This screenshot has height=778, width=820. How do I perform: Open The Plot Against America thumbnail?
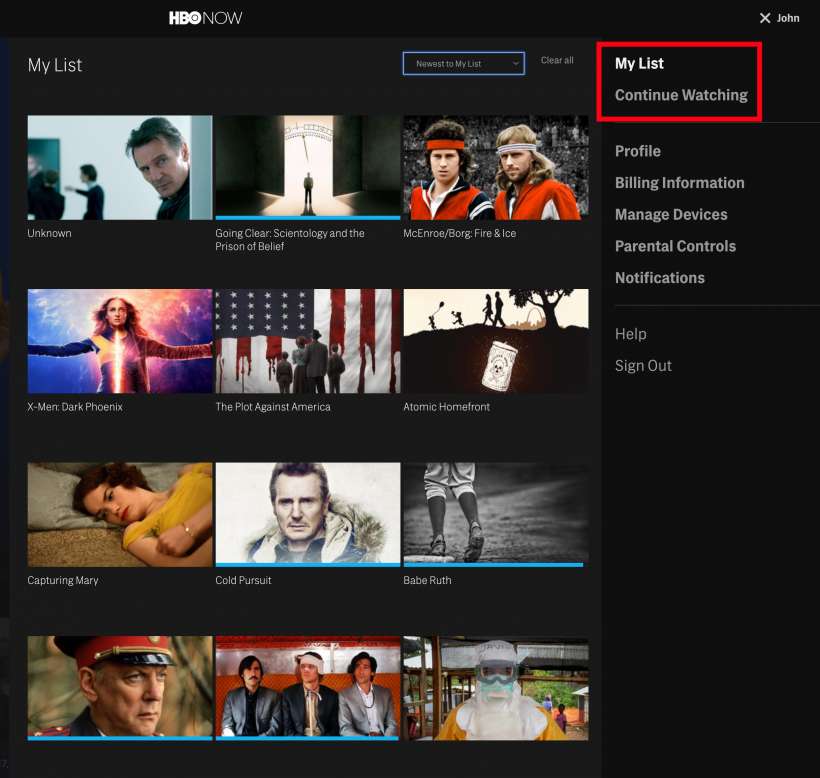pyautogui.click(x=308, y=341)
